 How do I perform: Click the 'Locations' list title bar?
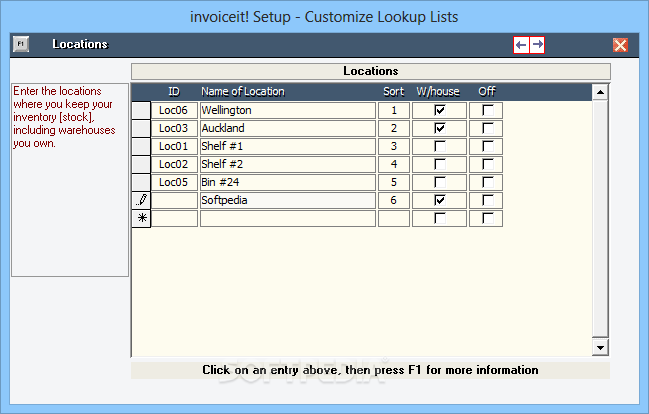(371, 71)
